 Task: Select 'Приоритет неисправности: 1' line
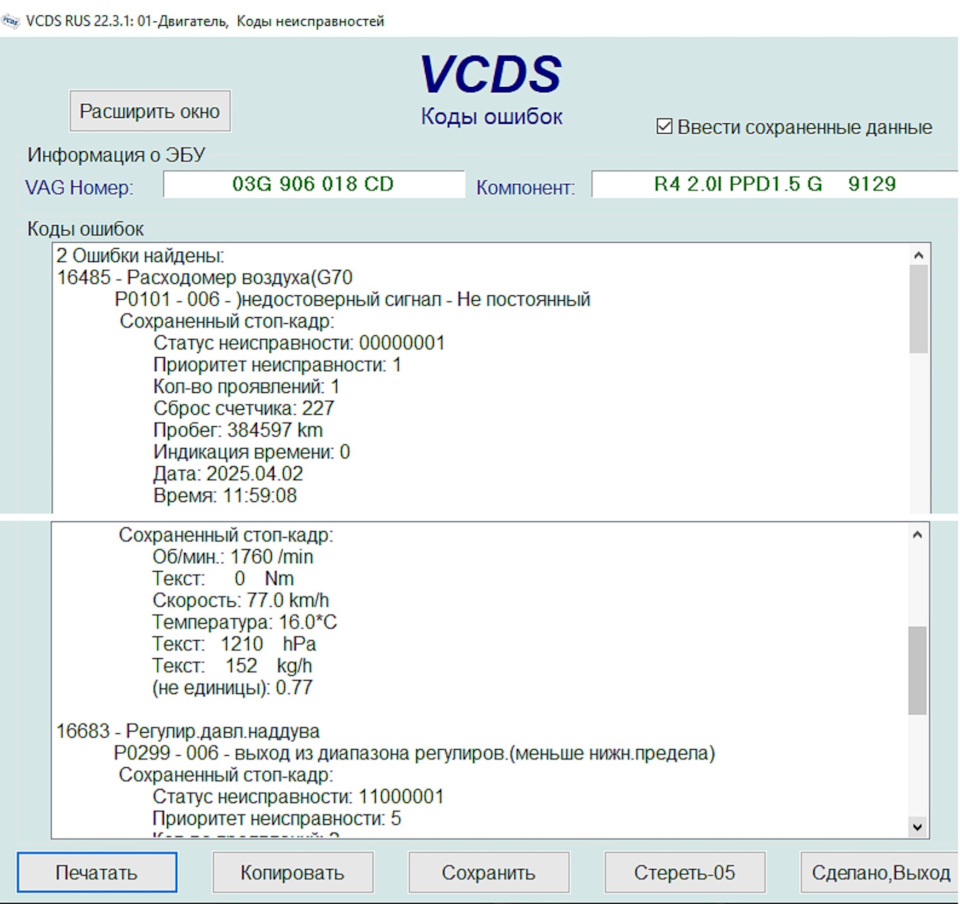pyautogui.click(x=277, y=365)
